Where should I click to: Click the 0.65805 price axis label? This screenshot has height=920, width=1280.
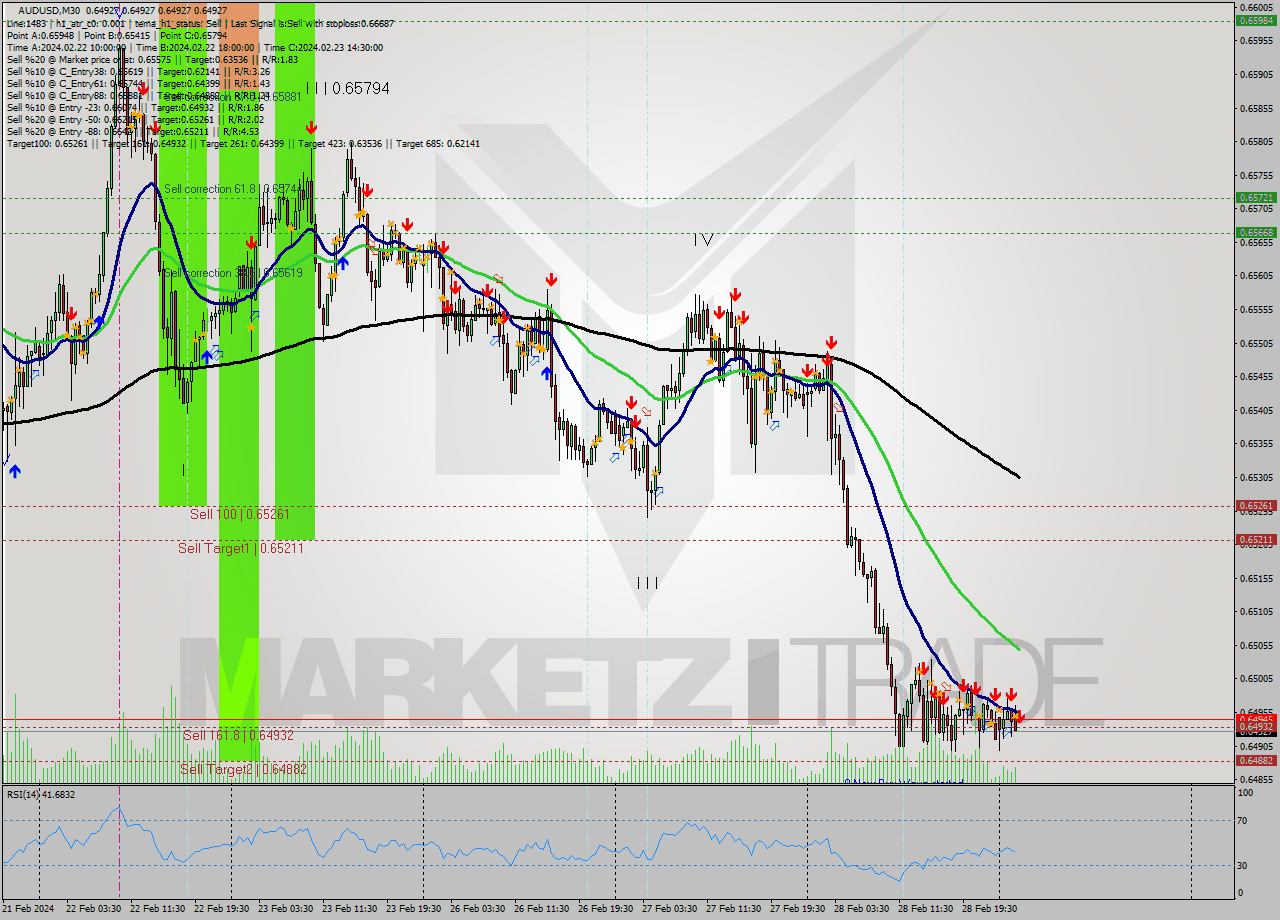coord(1256,141)
